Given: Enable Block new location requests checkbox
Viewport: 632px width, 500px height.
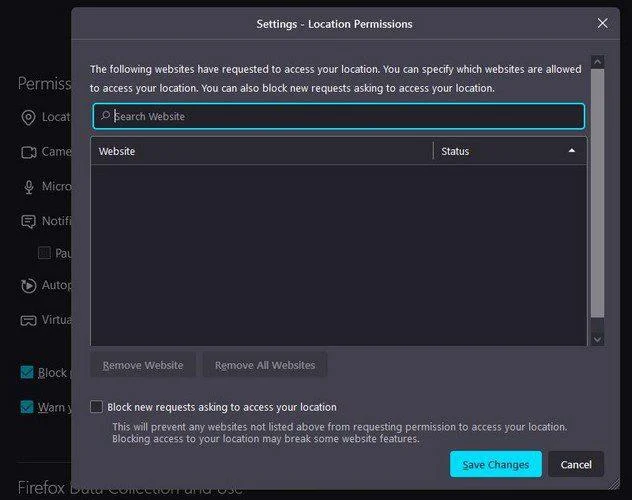Looking at the screenshot, I should click(96, 407).
